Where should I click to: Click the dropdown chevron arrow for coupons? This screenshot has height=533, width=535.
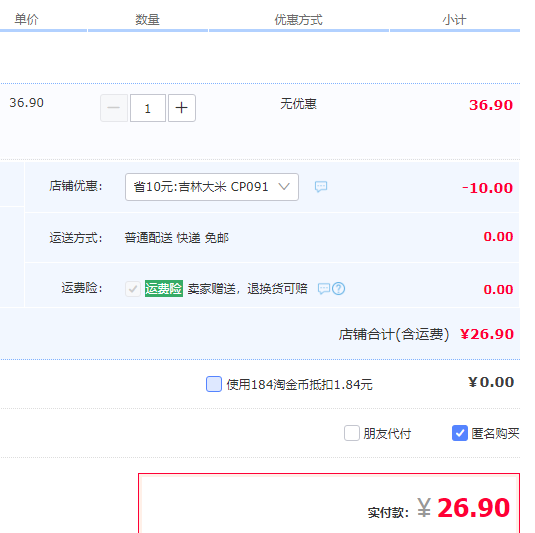coord(284,186)
